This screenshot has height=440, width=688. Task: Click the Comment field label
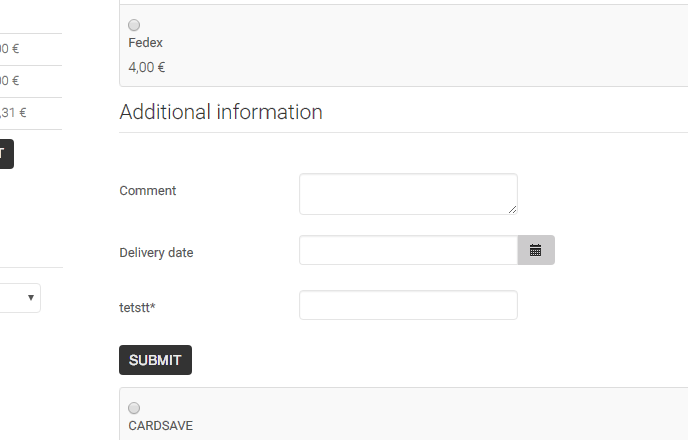click(147, 191)
